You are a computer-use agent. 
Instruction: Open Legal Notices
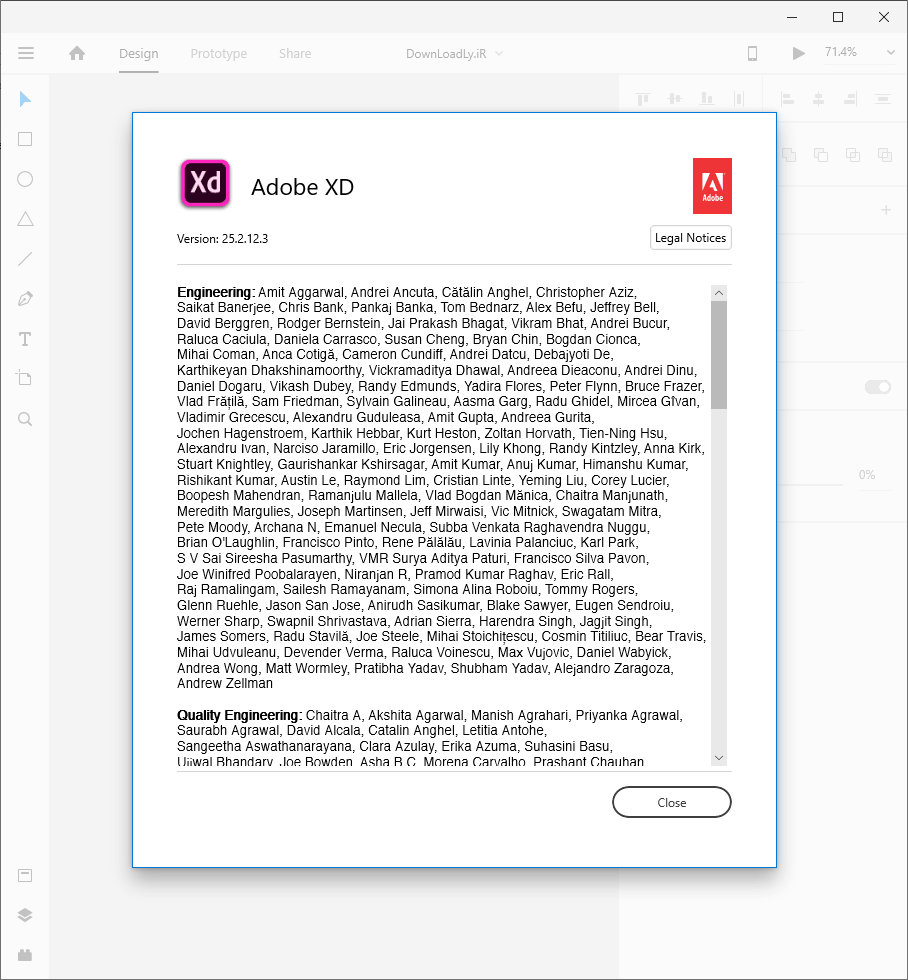tap(691, 238)
